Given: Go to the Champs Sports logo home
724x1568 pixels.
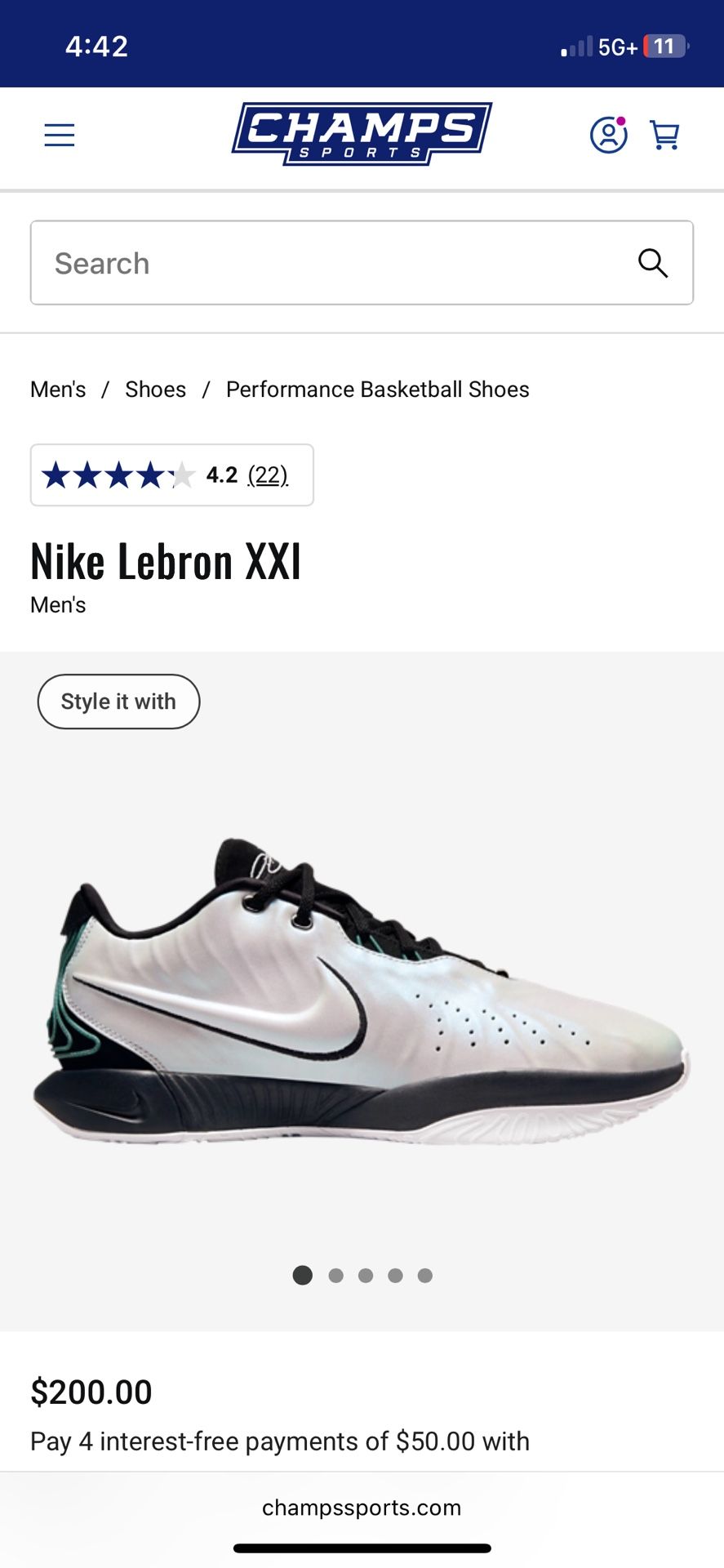Looking at the screenshot, I should (362, 133).
